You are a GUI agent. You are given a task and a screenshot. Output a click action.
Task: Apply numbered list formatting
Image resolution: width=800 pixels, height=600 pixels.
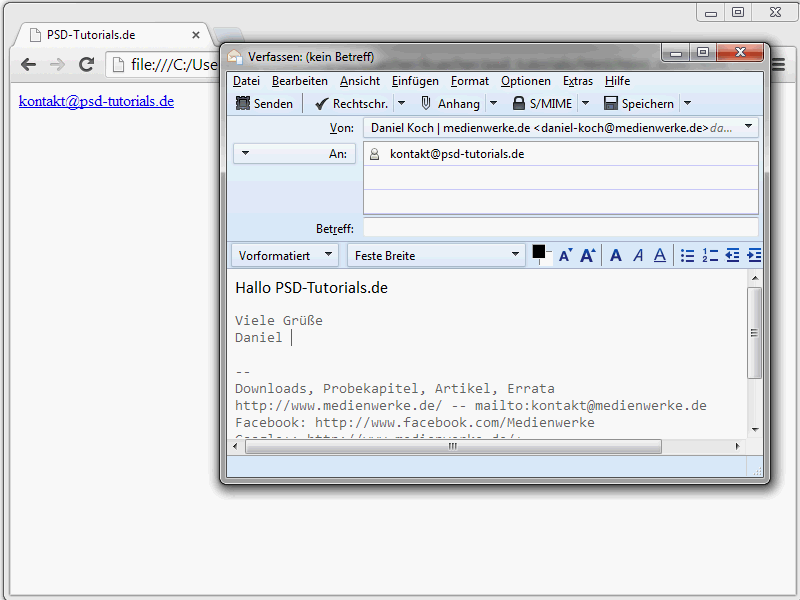710,256
